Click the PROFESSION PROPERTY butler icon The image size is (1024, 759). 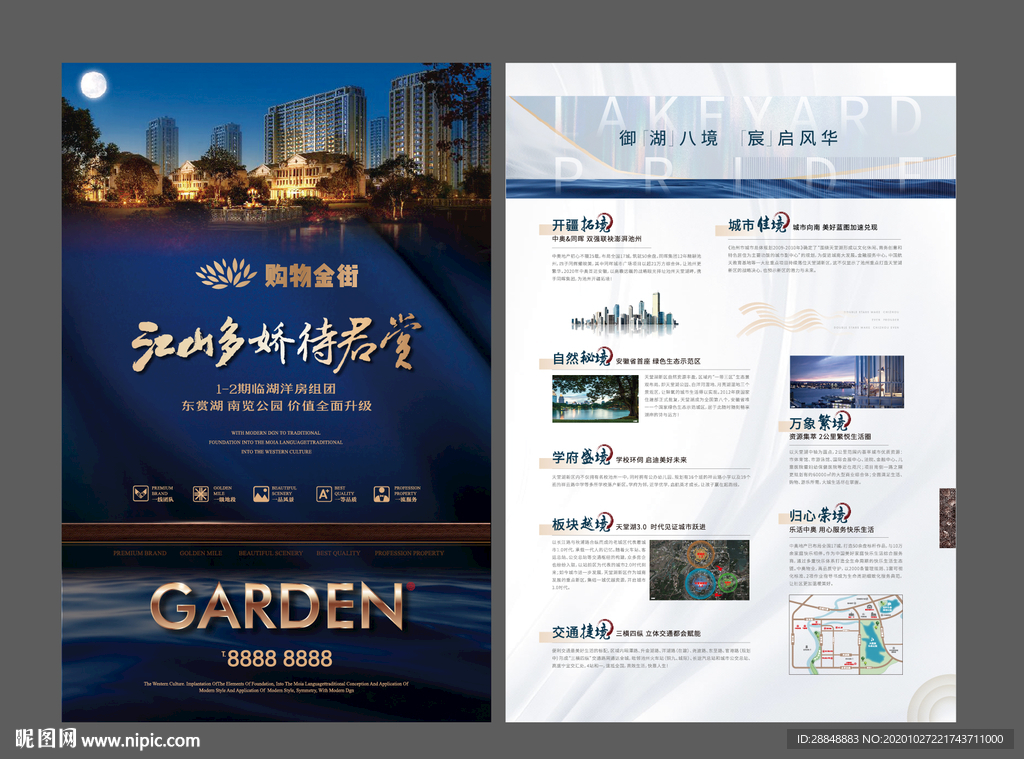click(381, 494)
